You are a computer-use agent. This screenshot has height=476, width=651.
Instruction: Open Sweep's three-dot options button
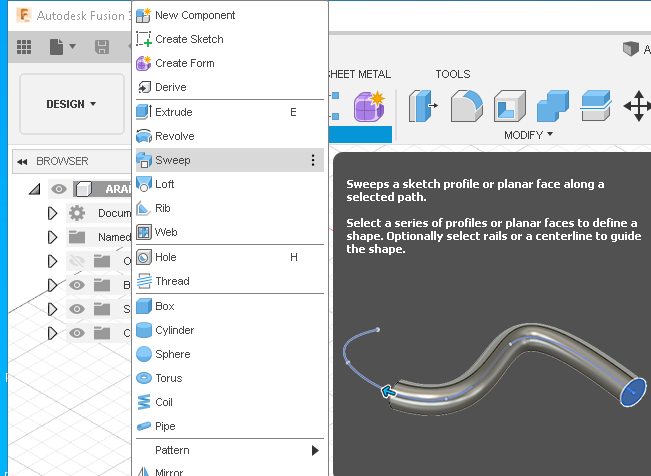tap(313, 160)
